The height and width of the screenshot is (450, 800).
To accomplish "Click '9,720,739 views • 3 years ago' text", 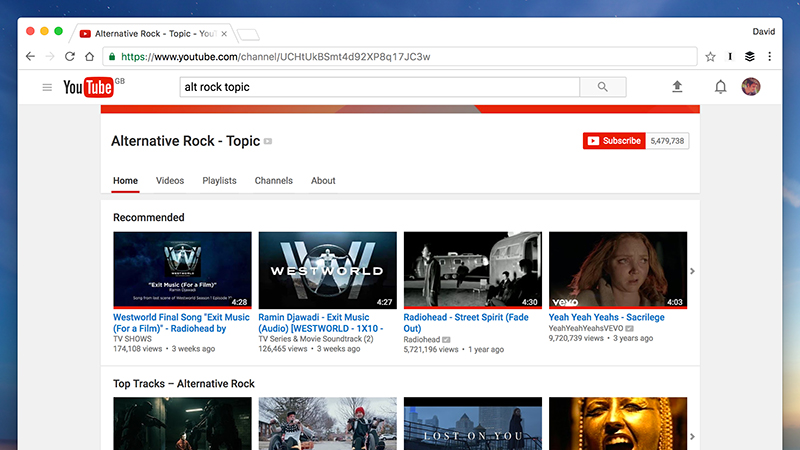I will pos(601,338).
